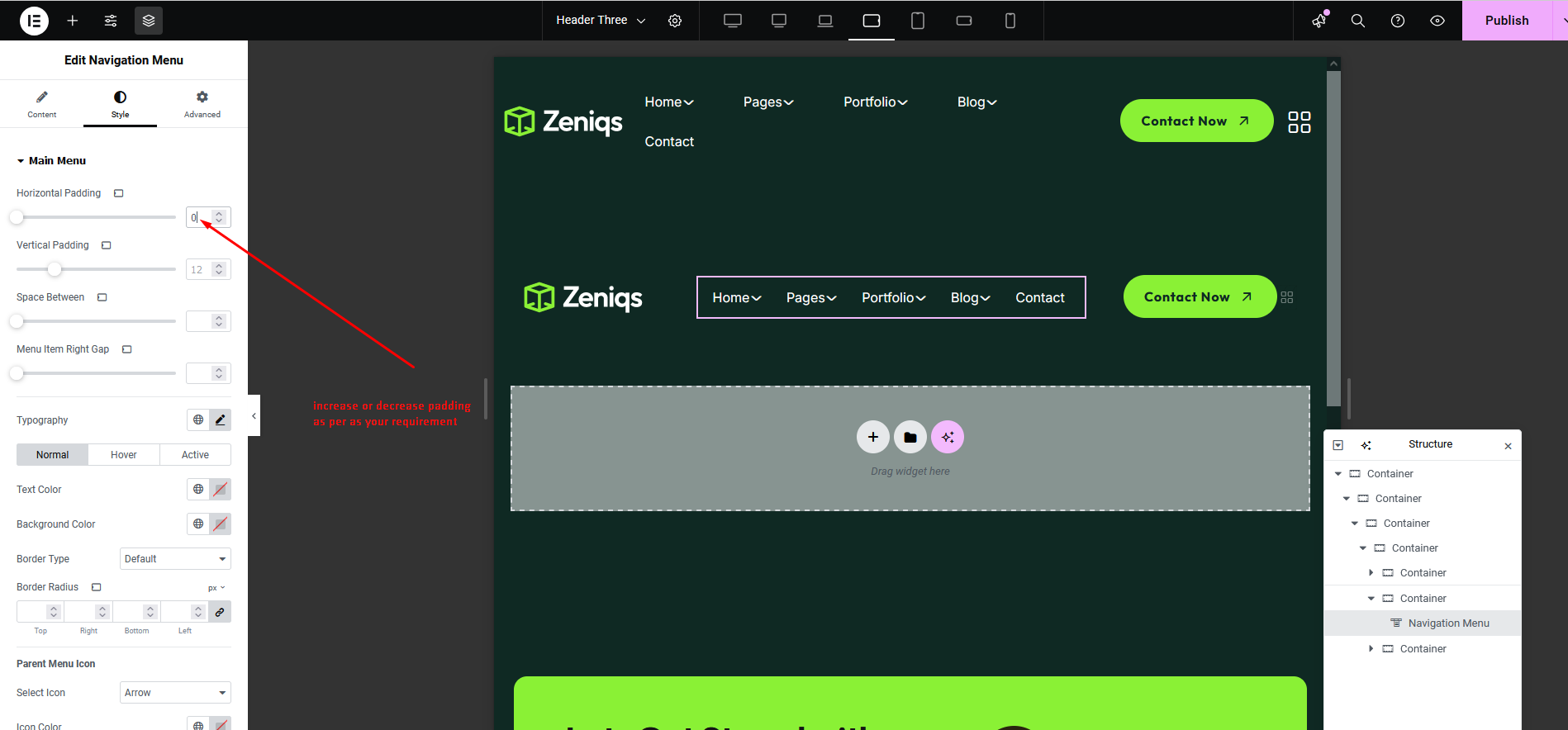Open the Add Element panel plus icon
The image size is (1568, 730).
[x=73, y=21]
